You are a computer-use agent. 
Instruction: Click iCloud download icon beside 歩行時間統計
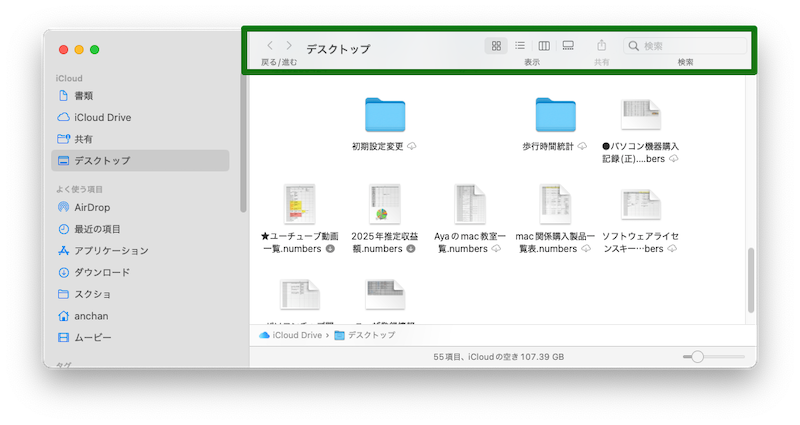pos(582,146)
